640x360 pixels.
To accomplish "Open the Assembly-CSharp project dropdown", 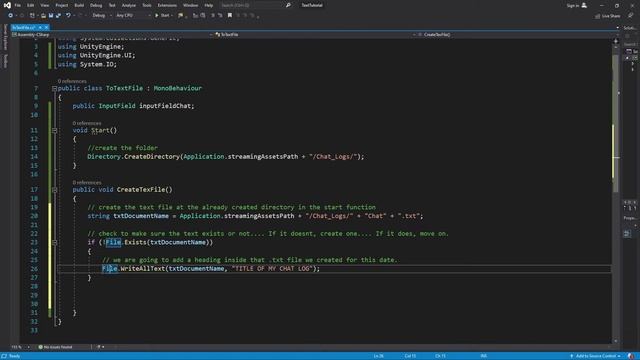I will [112, 35].
